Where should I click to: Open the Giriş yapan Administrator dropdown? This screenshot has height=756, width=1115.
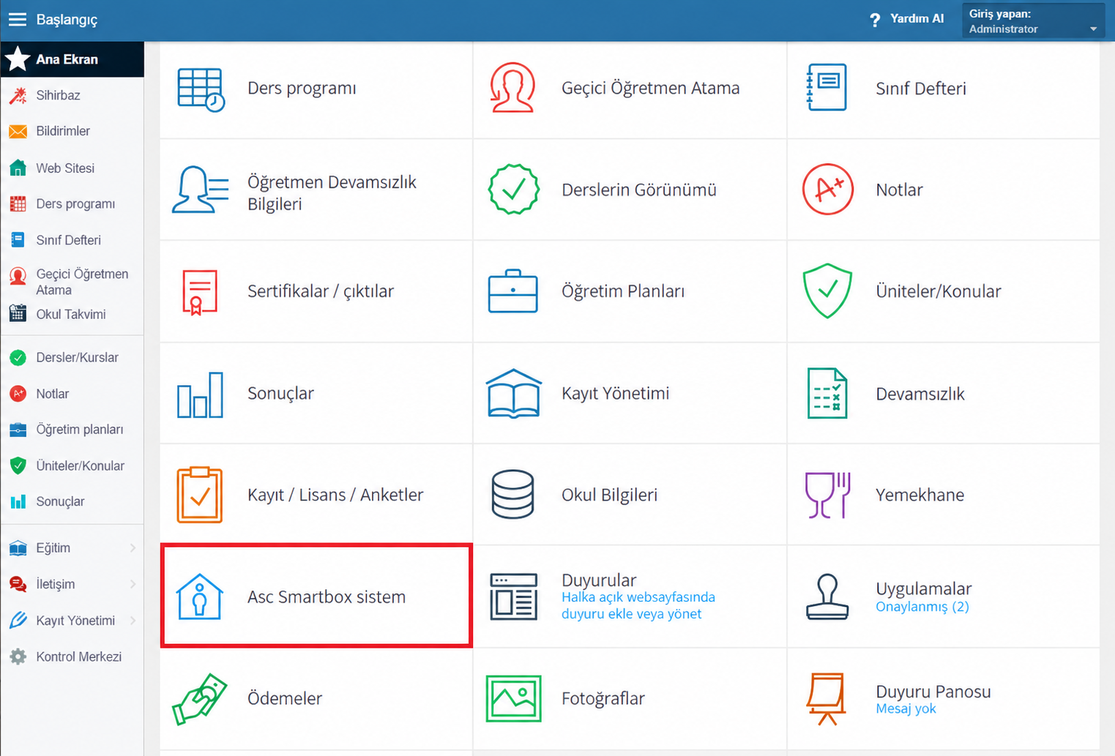(x=1033, y=21)
